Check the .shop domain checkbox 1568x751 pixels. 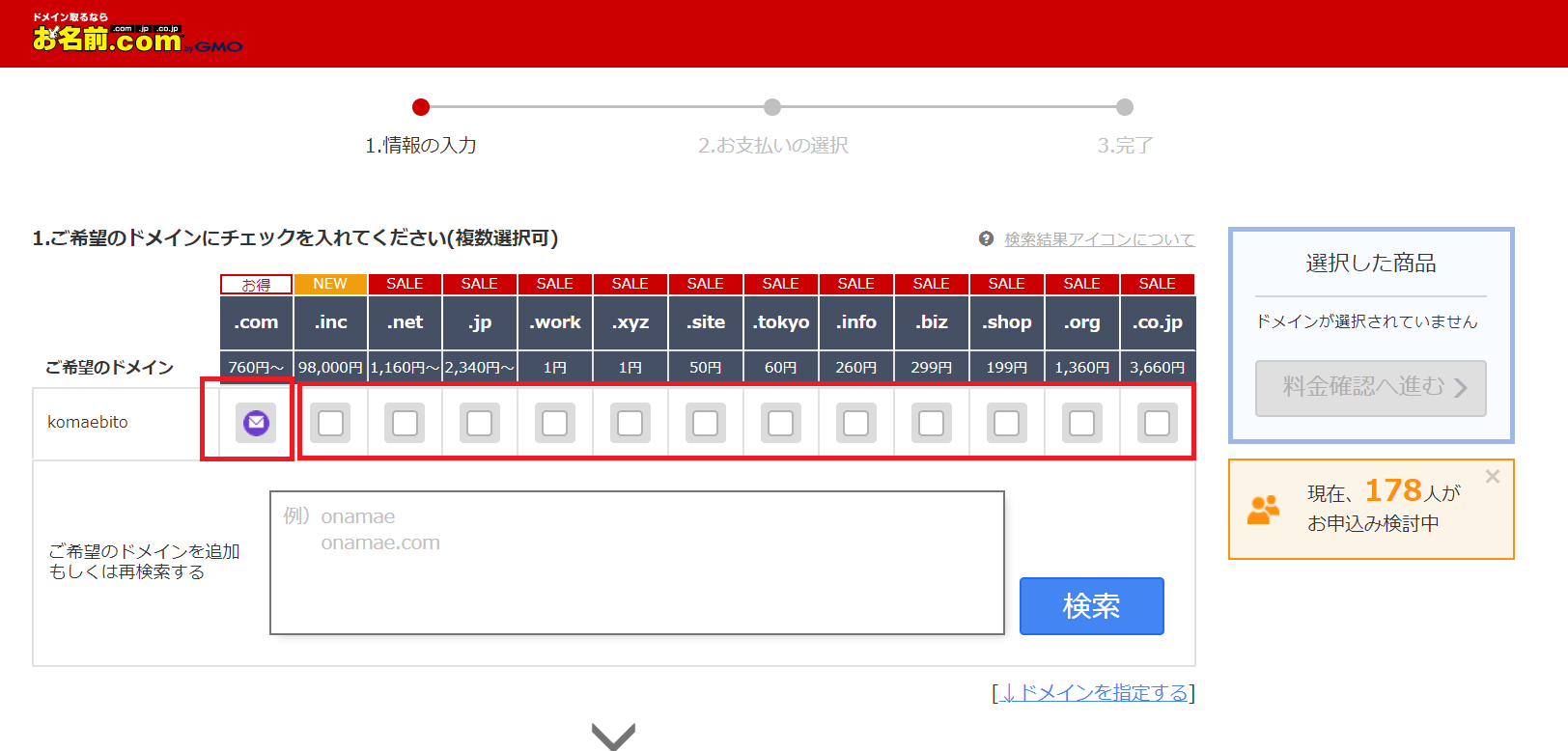1007,423
